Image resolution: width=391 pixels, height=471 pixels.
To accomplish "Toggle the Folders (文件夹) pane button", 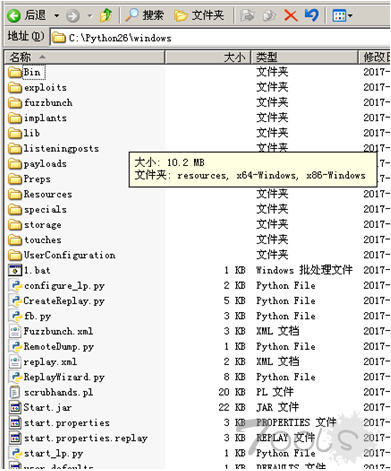I will click(199, 15).
